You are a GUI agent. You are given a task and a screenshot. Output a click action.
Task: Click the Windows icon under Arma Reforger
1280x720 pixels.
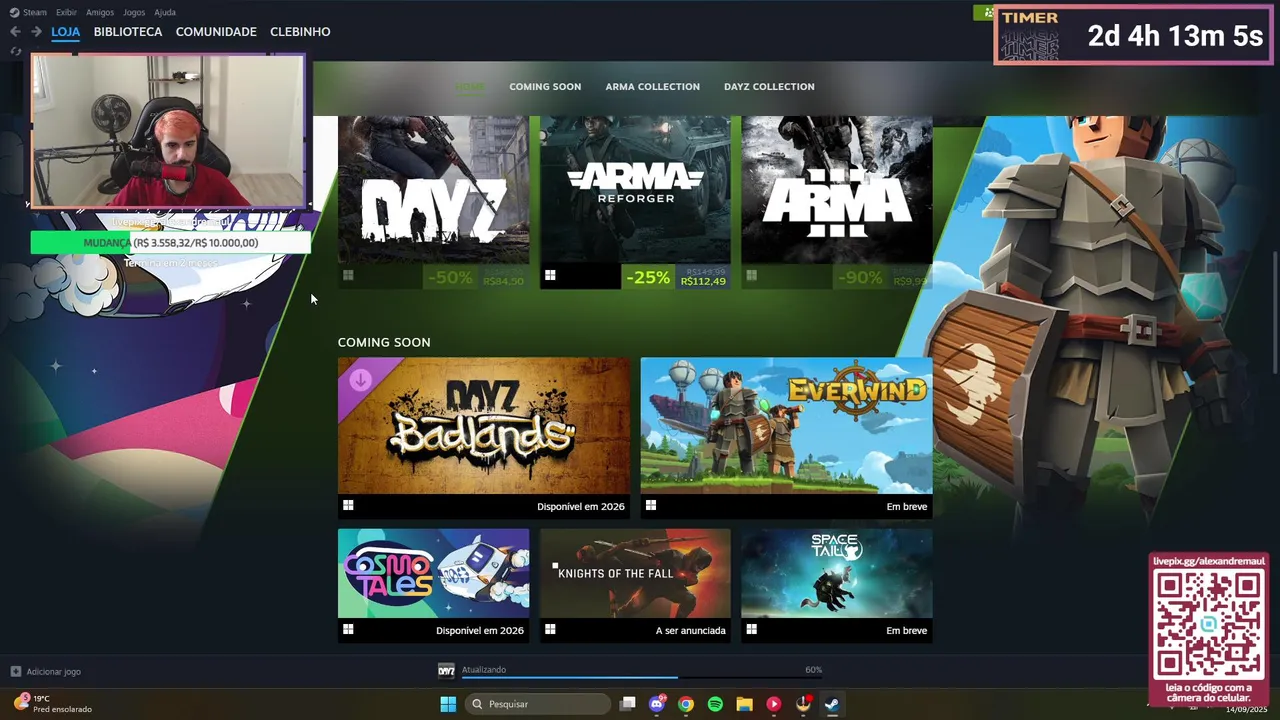[550, 275]
